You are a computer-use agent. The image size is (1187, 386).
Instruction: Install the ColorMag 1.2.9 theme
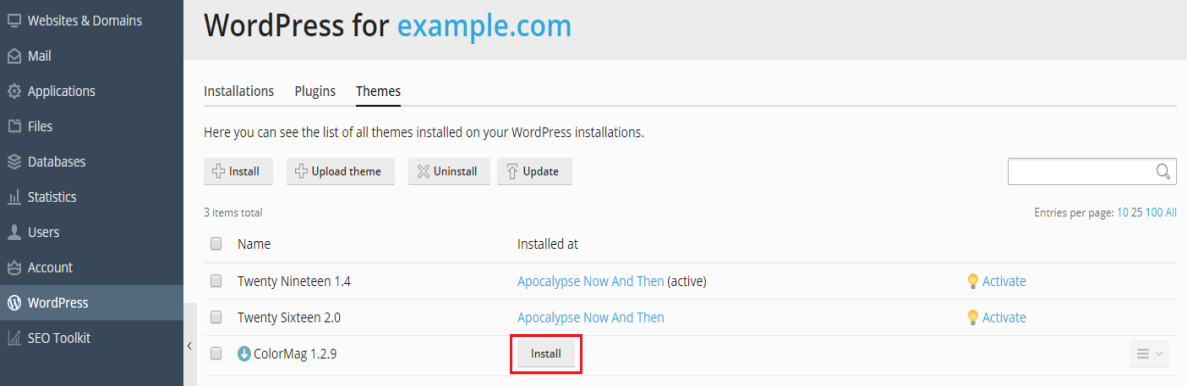(546, 354)
